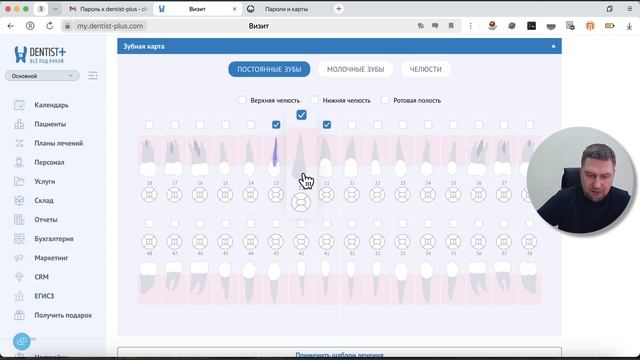Open Получить подарок link in sidebar
Viewport: 640px width, 360px height.
63,315
